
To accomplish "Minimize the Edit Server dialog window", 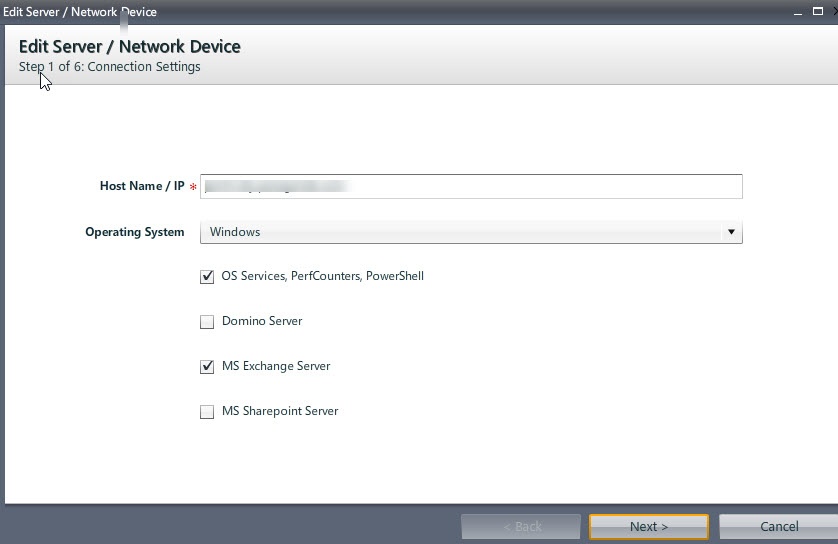I will 798,11.
